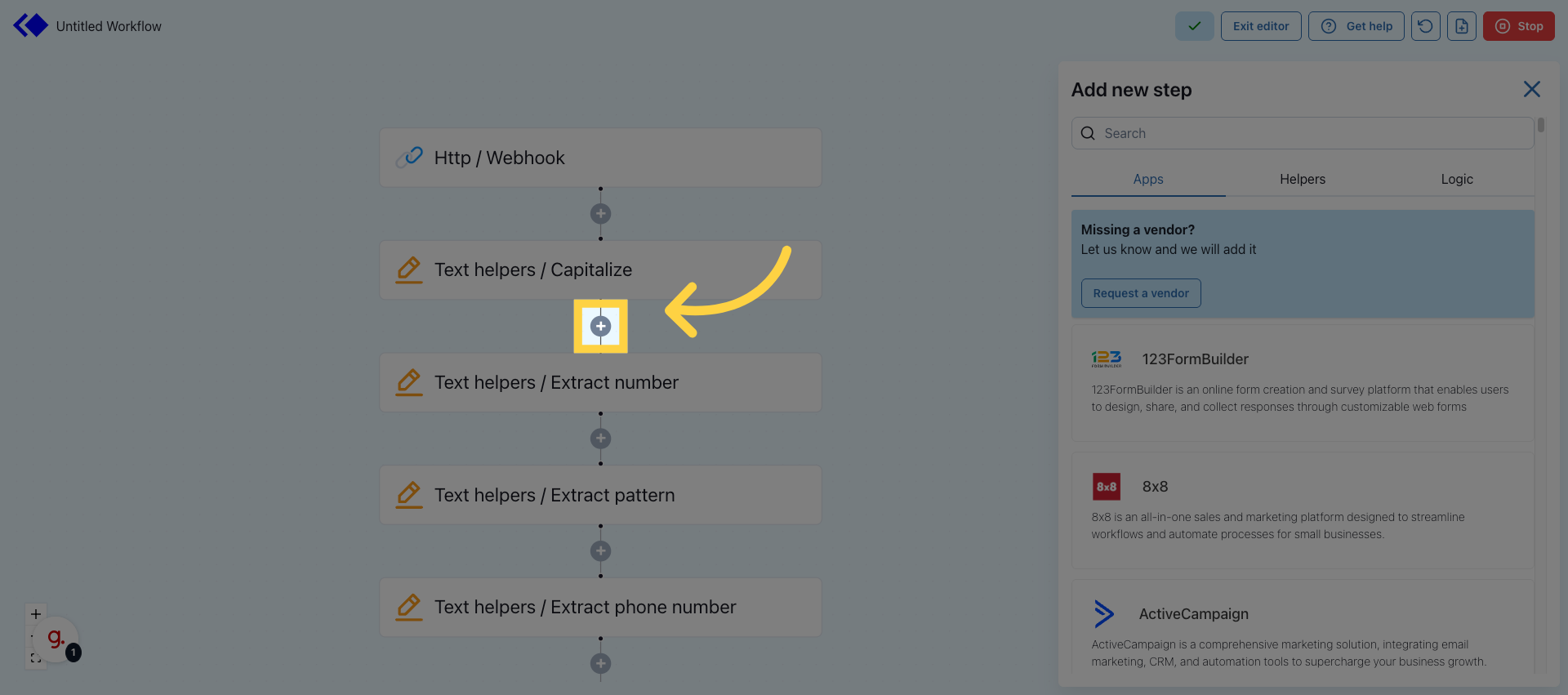The height and width of the screenshot is (695, 1568).
Task: Click the Get help button
Action: click(x=1356, y=26)
